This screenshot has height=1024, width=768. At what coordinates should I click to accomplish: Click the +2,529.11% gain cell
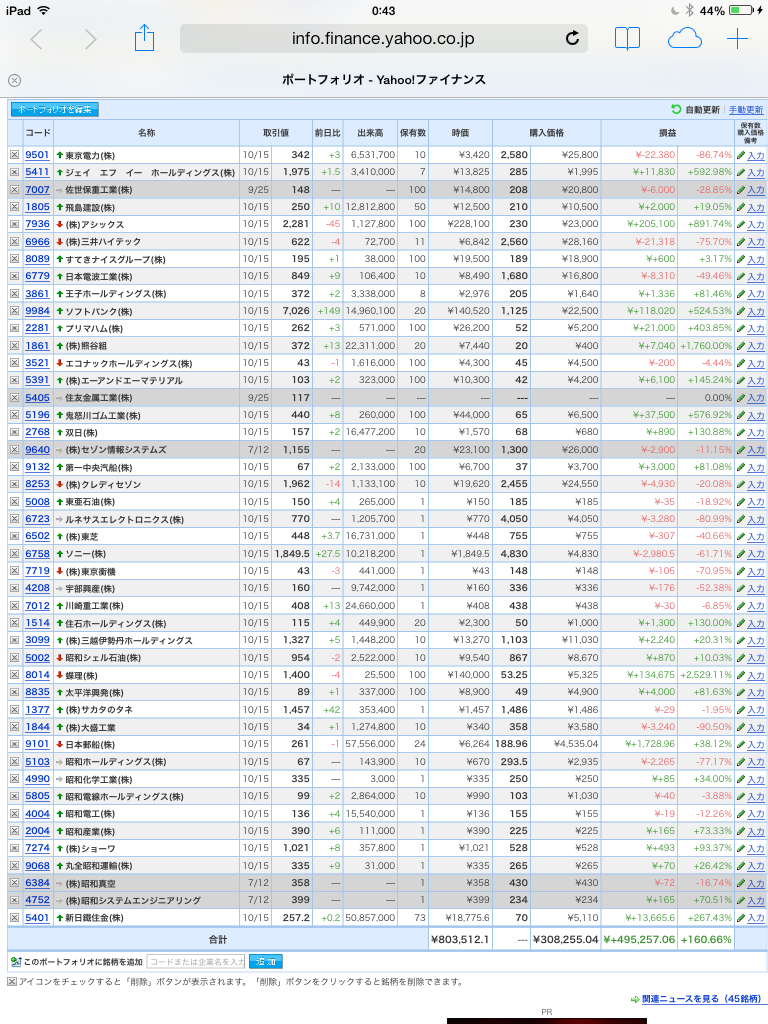706,675
